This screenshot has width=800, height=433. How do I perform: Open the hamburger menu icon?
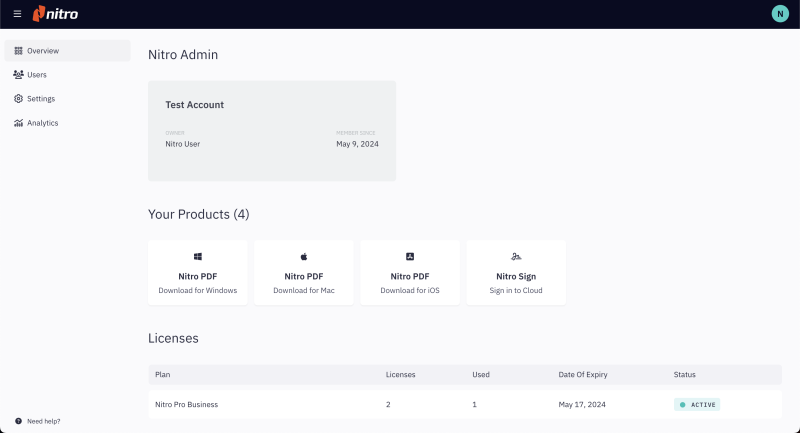pos(17,14)
